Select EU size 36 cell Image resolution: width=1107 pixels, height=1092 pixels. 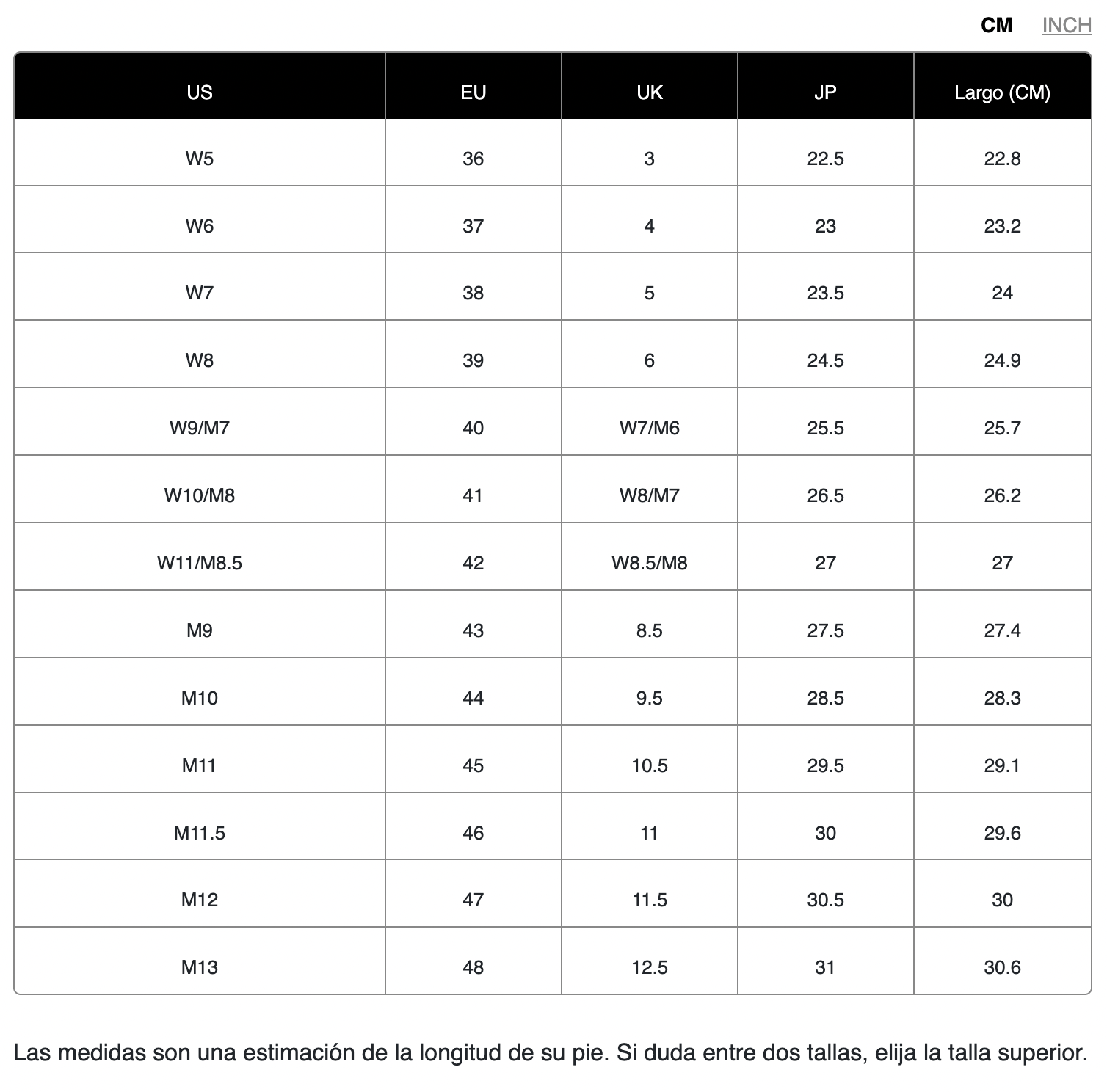click(473, 159)
